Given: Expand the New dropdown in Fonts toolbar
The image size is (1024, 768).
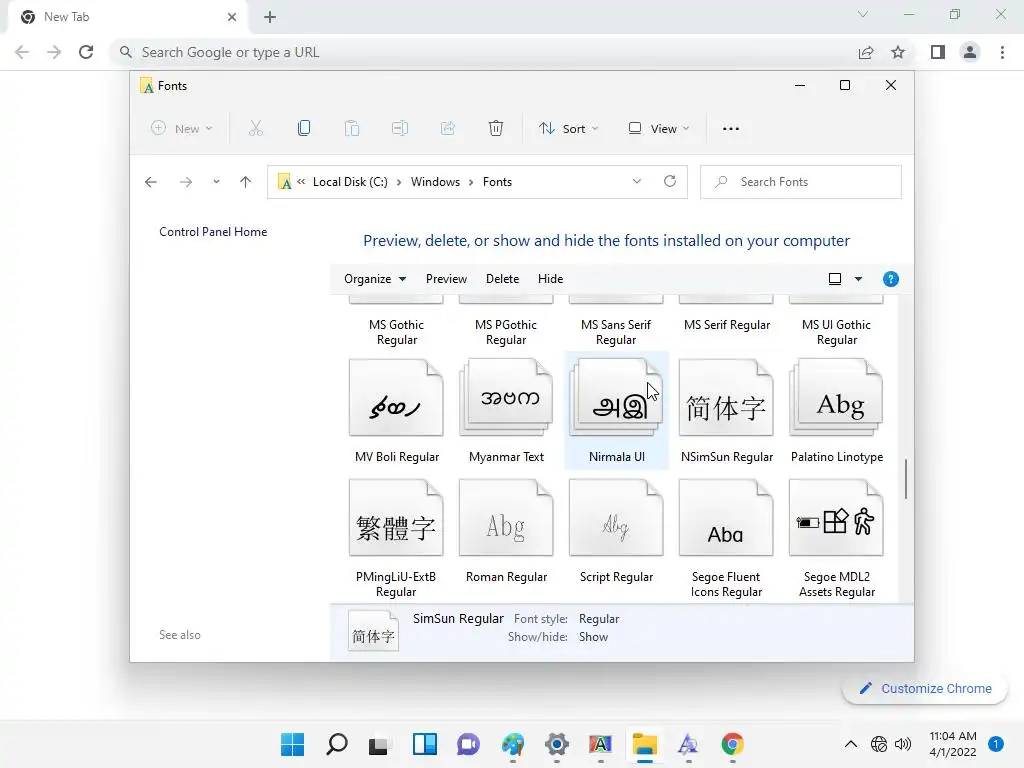Looking at the screenshot, I should click(182, 129).
